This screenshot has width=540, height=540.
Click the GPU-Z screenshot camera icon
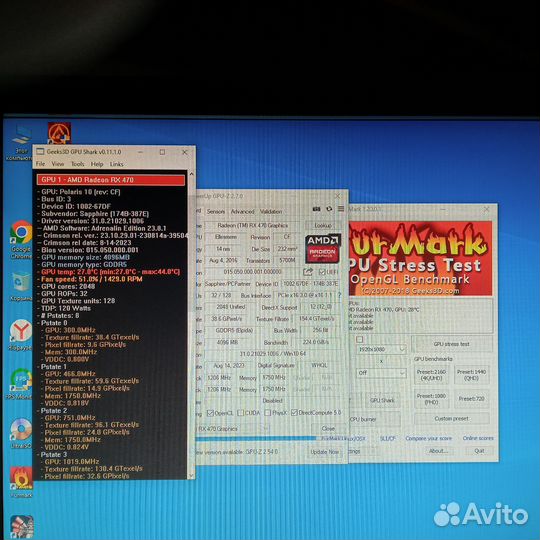coord(316,209)
